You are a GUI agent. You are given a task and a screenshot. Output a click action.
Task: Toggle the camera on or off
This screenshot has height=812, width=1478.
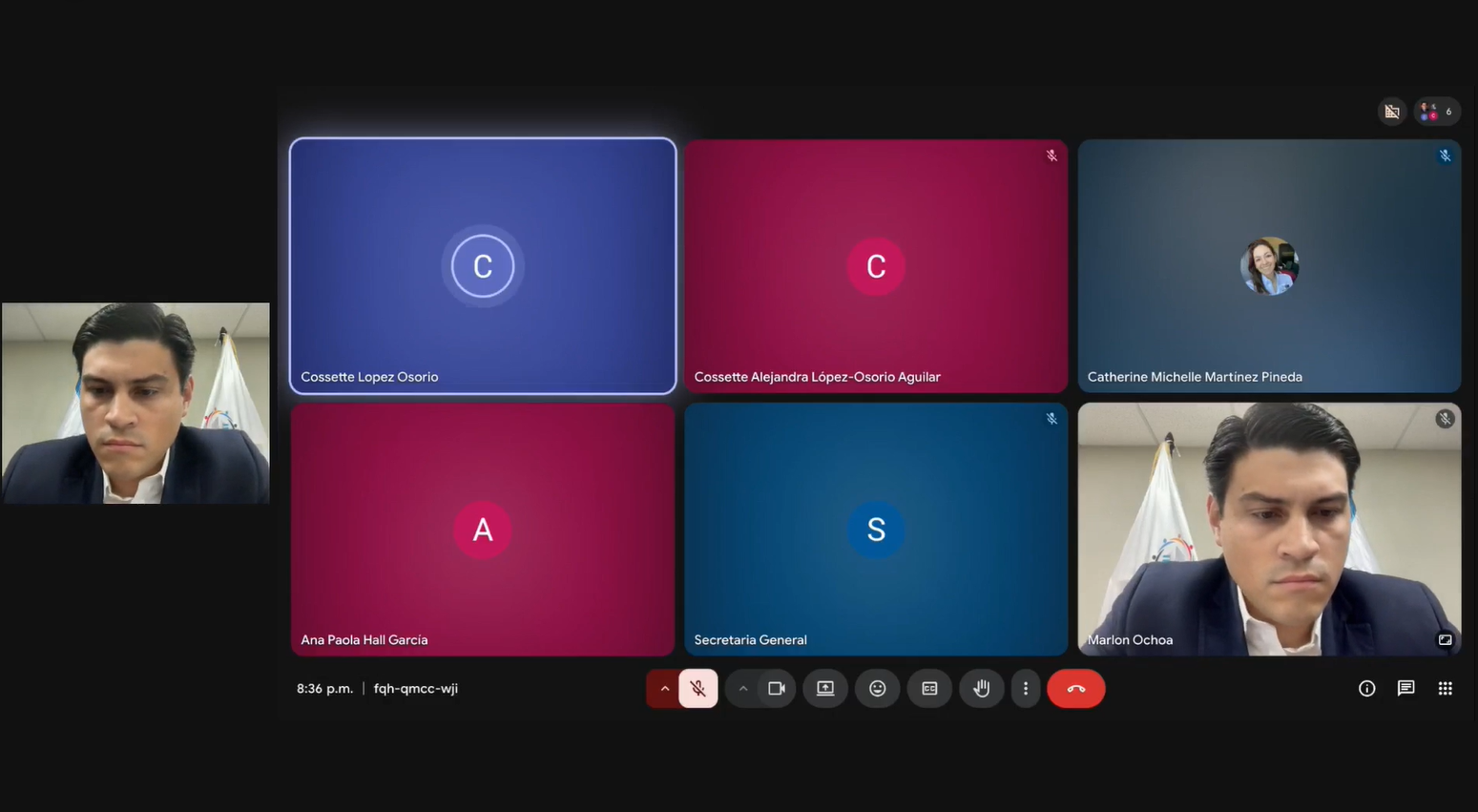(x=777, y=689)
